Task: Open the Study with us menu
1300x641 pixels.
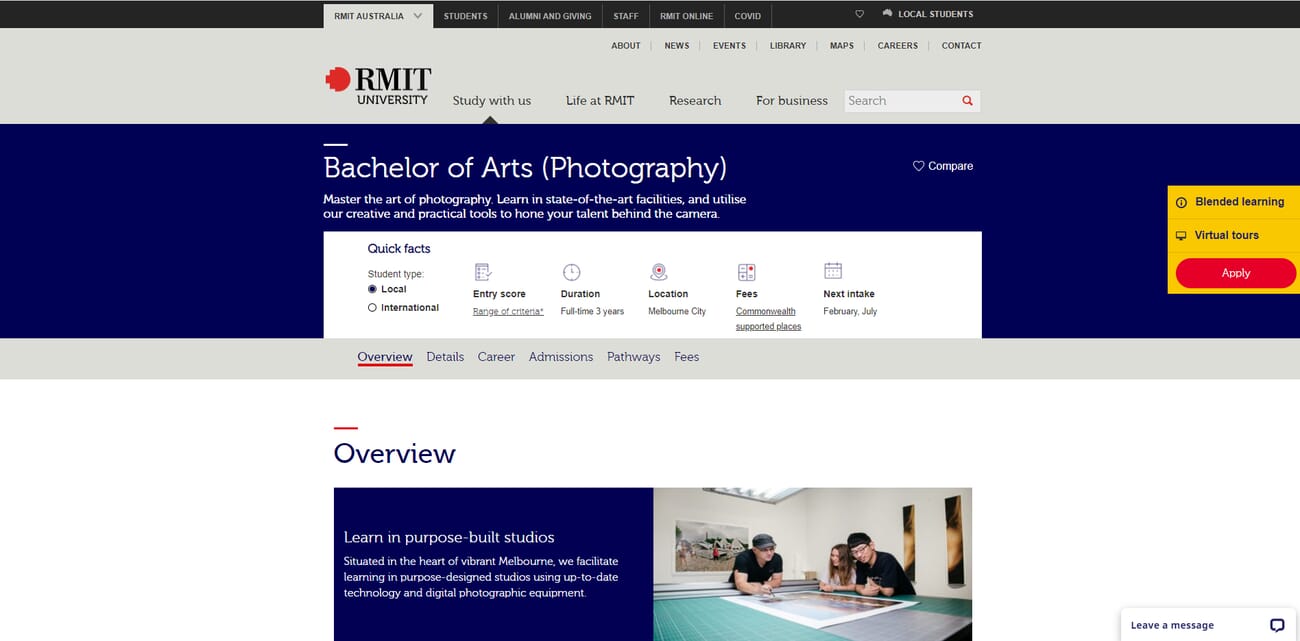Action: pyautogui.click(x=491, y=101)
